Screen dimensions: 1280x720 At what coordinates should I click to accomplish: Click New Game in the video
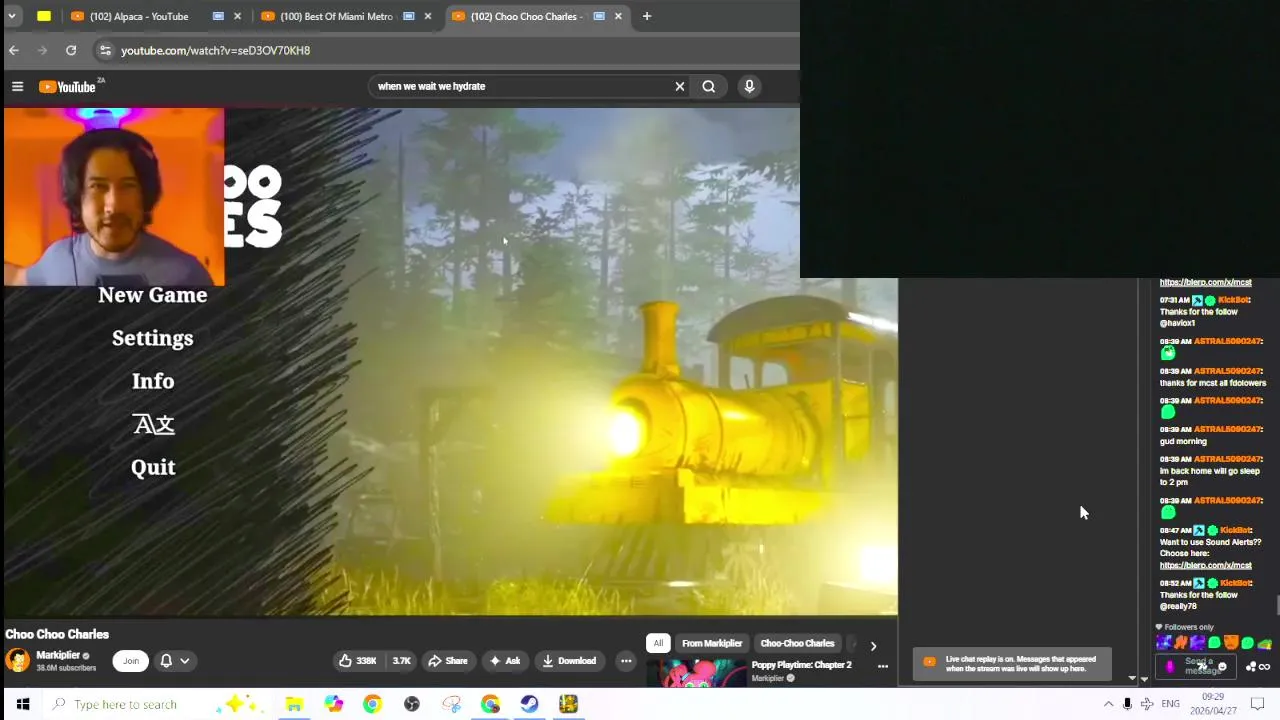(153, 295)
